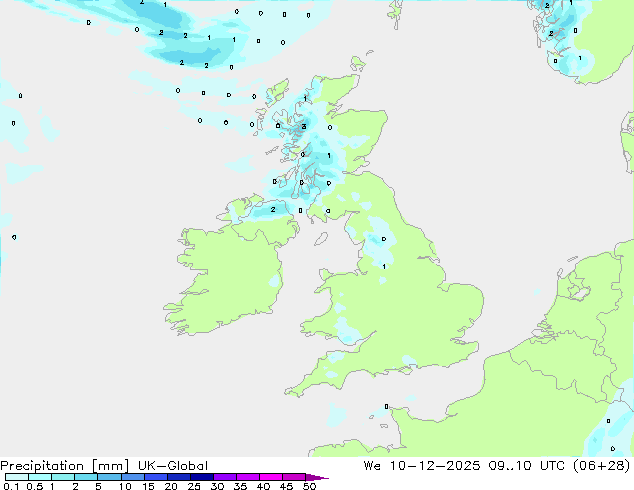Click the 25–30 mm navy legend swatch
Viewport: 634px width, 490px height.
click(x=201, y=477)
